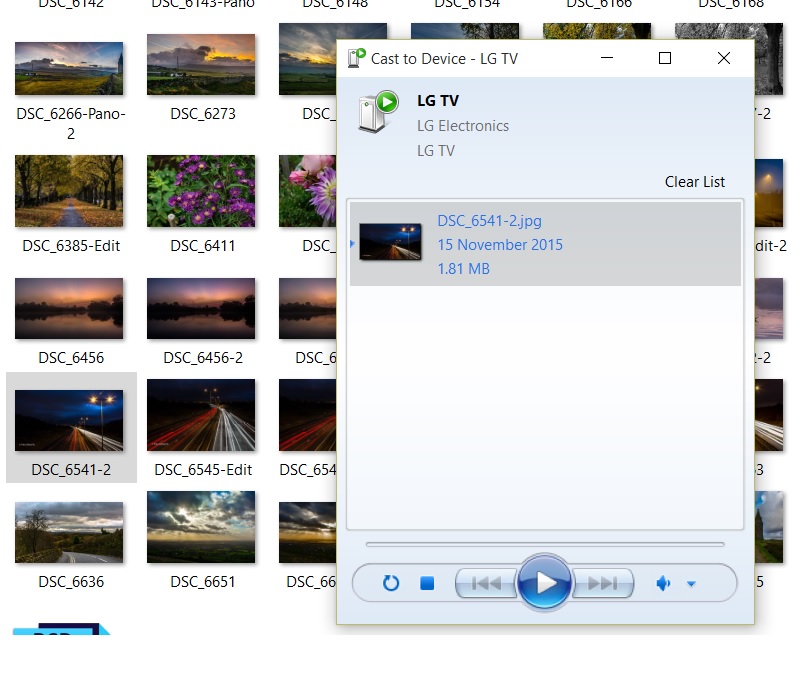Image resolution: width=805 pixels, height=699 pixels.
Task: Click the Stop playback square button
Action: point(427,583)
